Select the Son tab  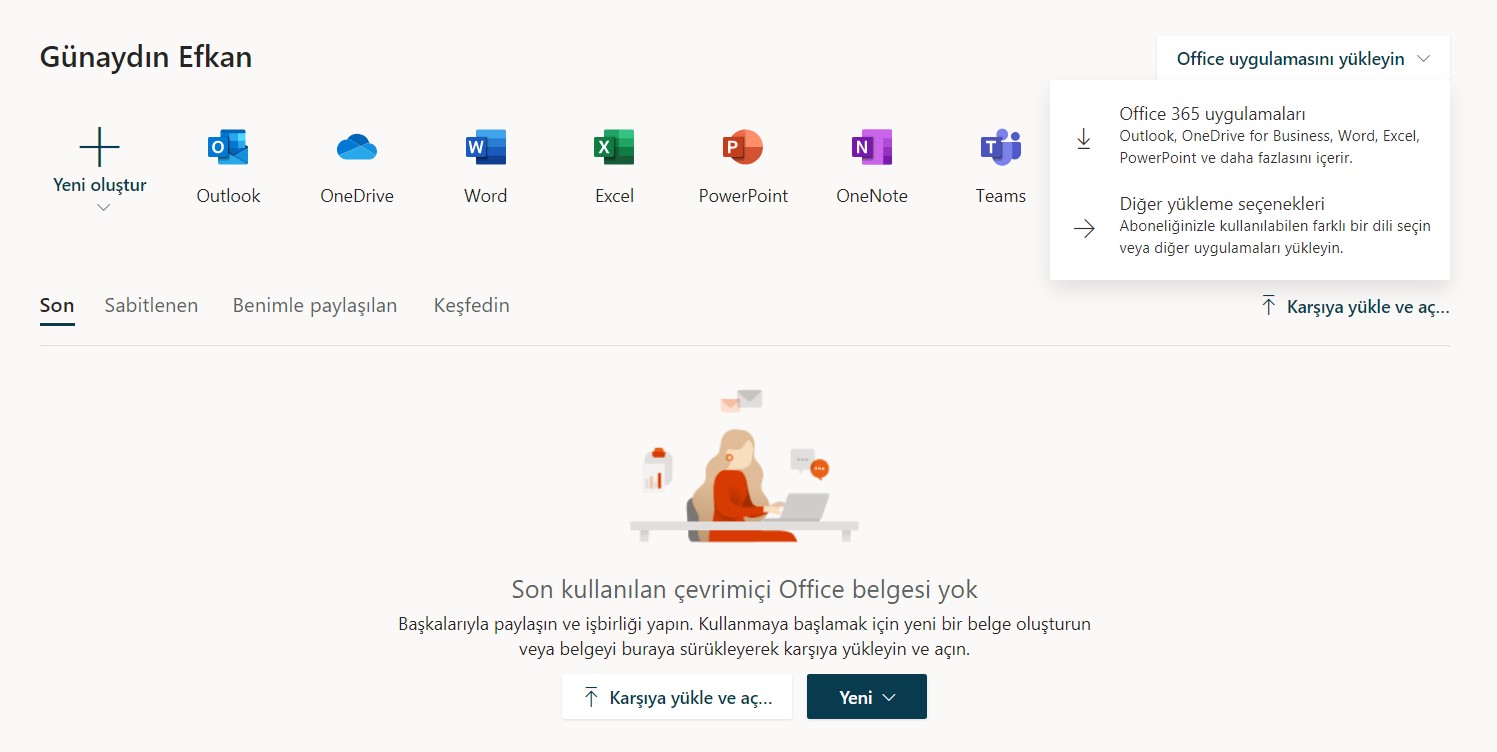(x=57, y=306)
